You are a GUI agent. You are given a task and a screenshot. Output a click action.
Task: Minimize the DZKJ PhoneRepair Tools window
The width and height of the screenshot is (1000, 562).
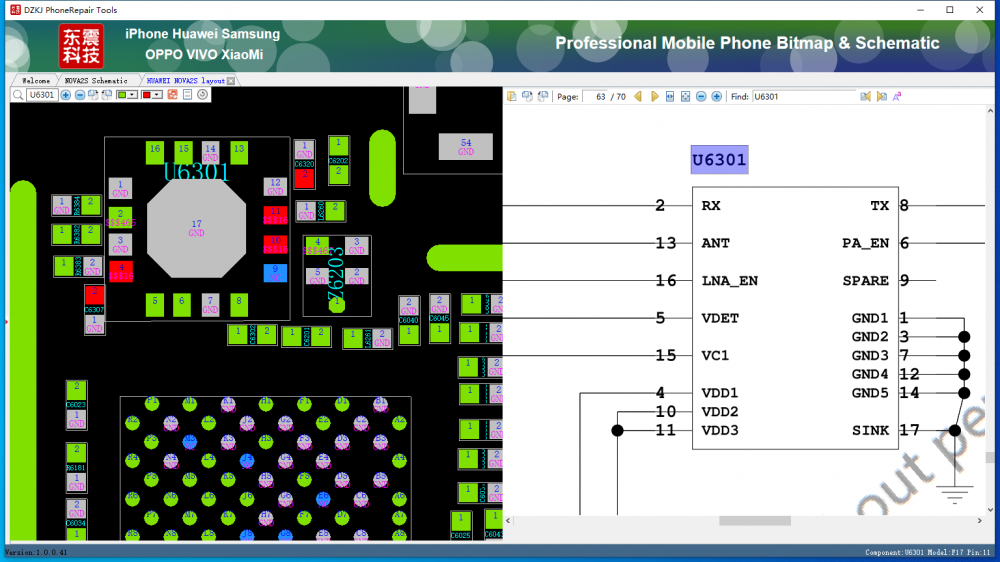pyautogui.click(x=920, y=10)
